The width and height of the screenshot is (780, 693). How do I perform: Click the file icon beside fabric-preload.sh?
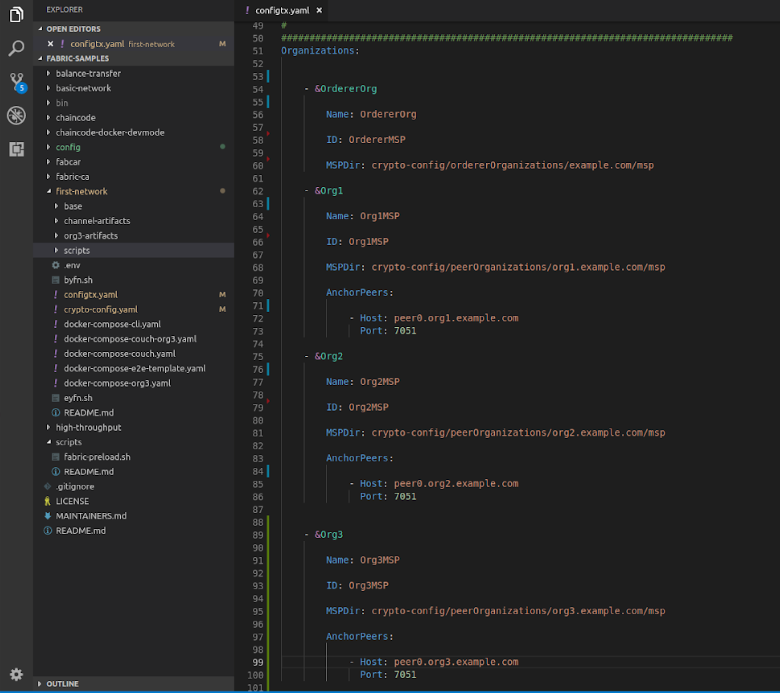pyautogui.click(x=56, y=457)
